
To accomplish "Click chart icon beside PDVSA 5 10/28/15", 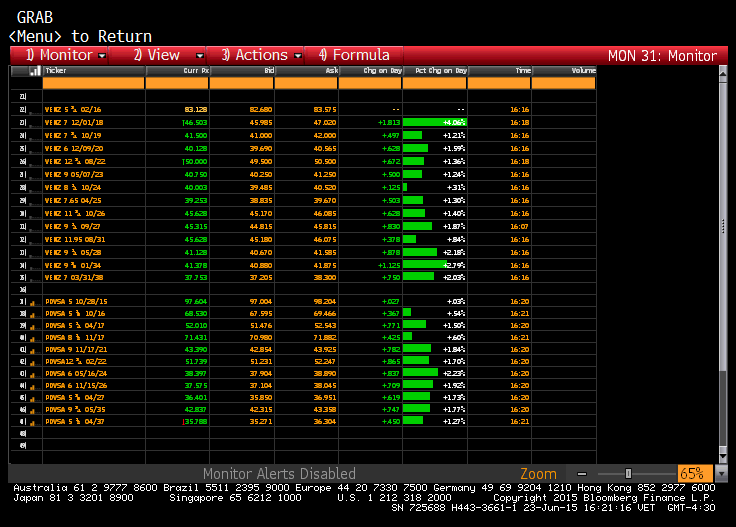I will tap(32, 303).
